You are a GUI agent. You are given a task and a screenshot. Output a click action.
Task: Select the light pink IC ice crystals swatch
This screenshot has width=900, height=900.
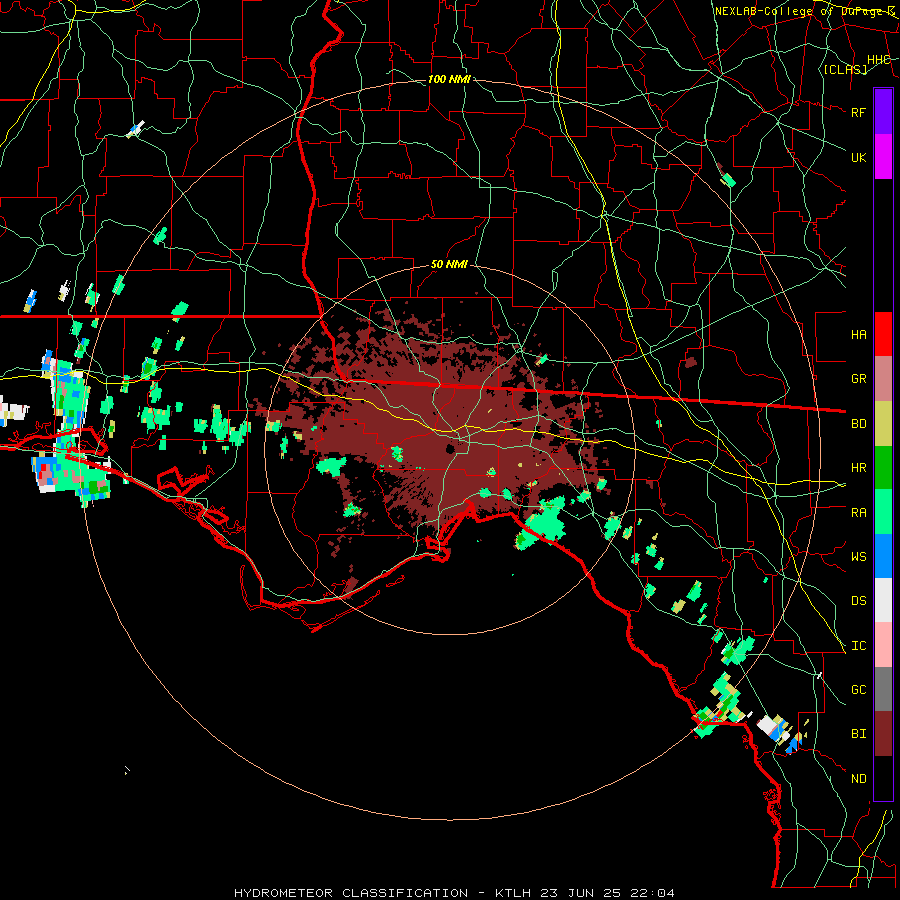coord(883,645)
